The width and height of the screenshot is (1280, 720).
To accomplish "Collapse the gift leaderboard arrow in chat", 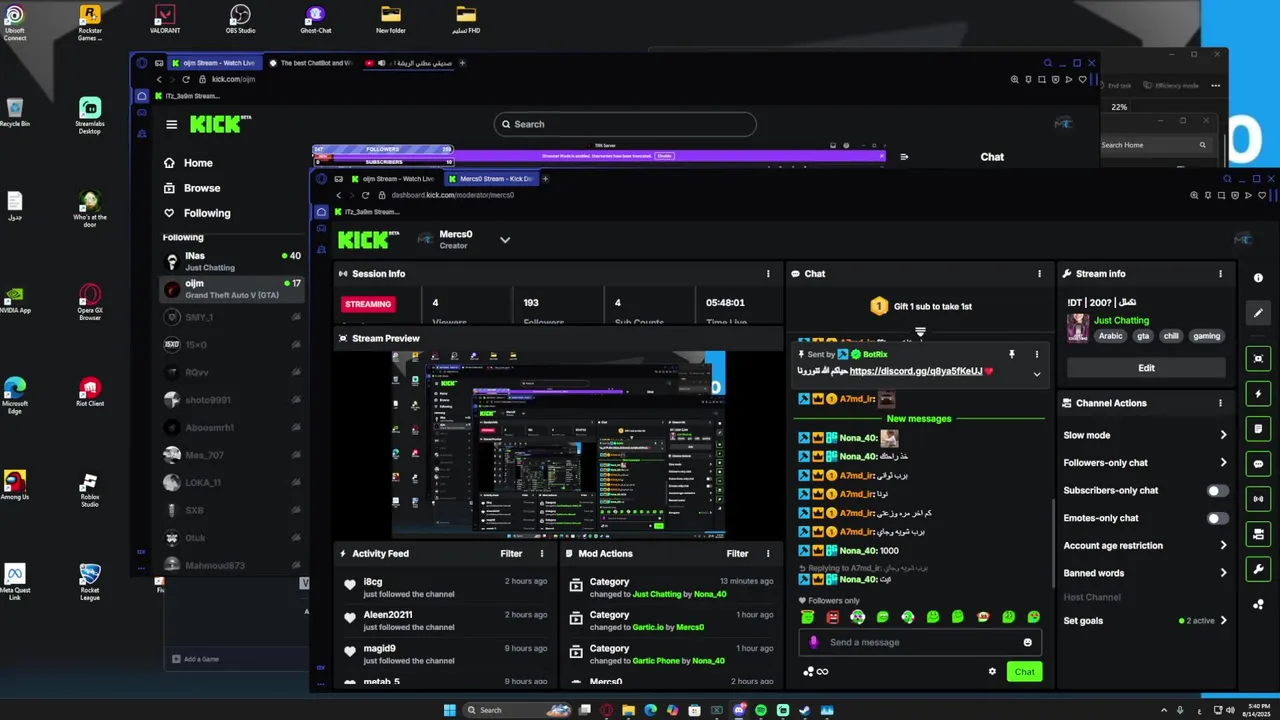I will [920, 331].
